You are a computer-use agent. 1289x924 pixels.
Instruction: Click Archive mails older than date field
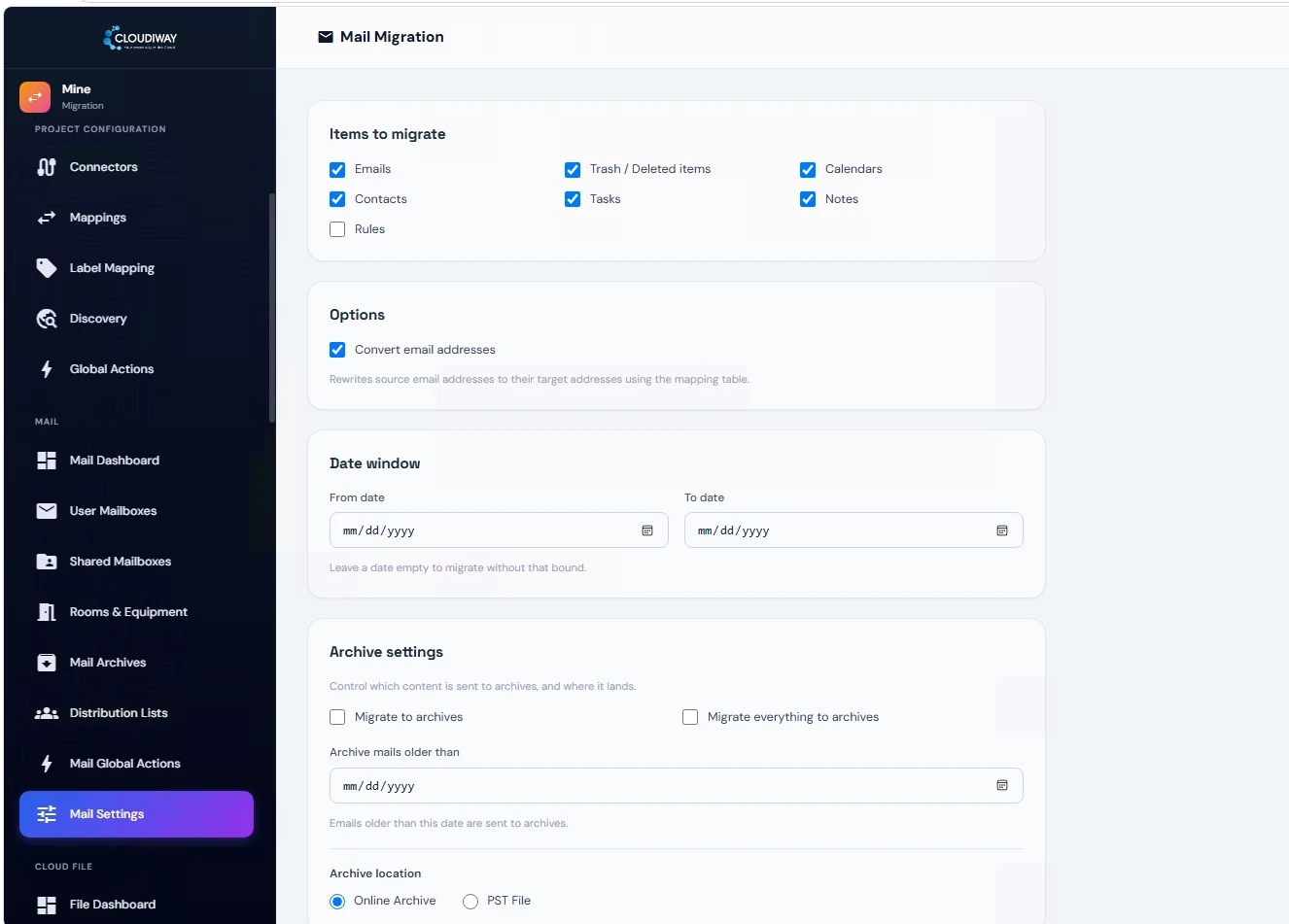676,786
